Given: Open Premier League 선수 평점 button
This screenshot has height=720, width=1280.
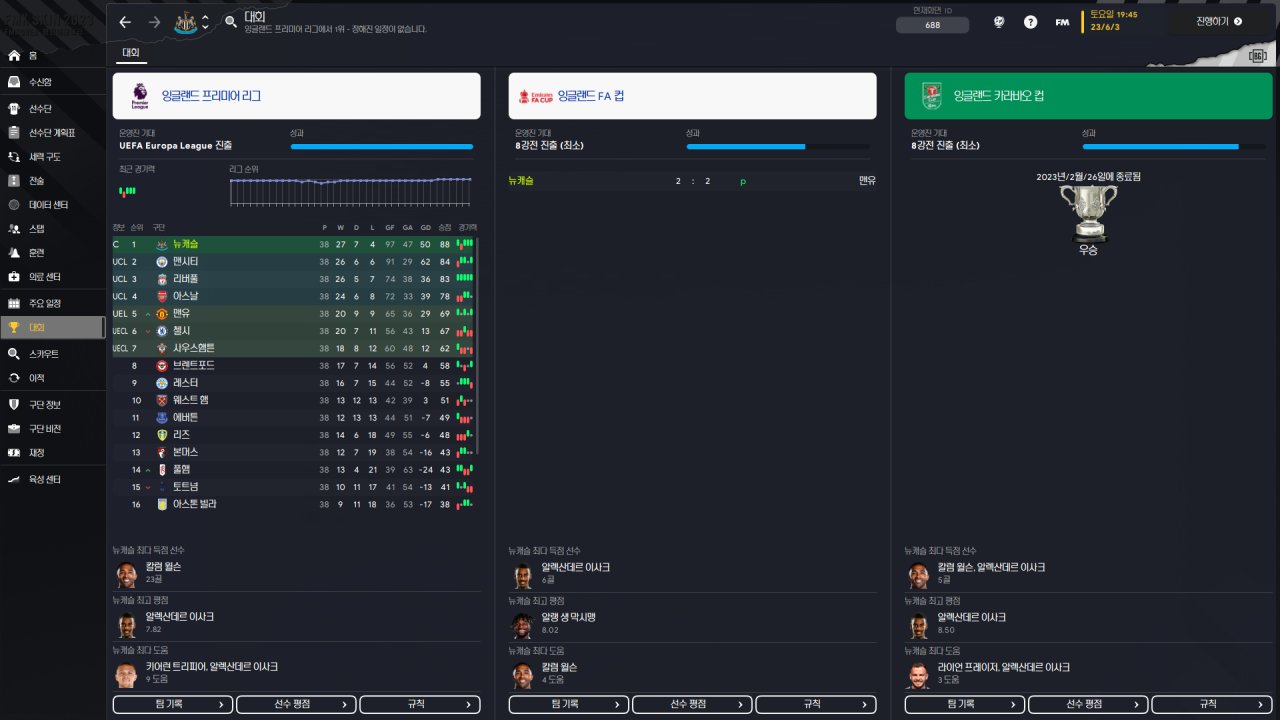Looking at the screenshot, I should 296,704.
